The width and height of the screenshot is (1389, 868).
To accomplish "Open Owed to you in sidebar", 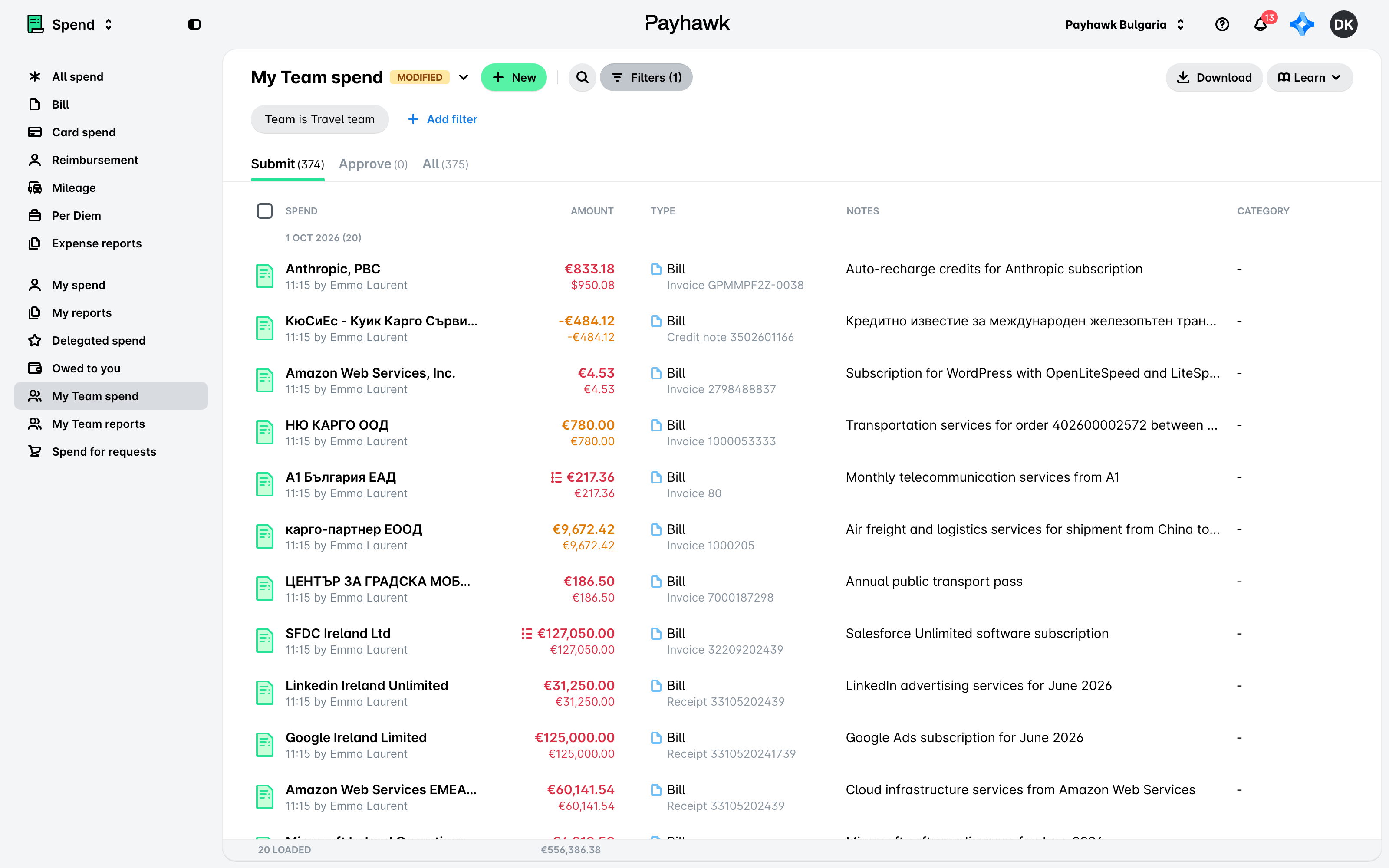I will coord(112,368).
